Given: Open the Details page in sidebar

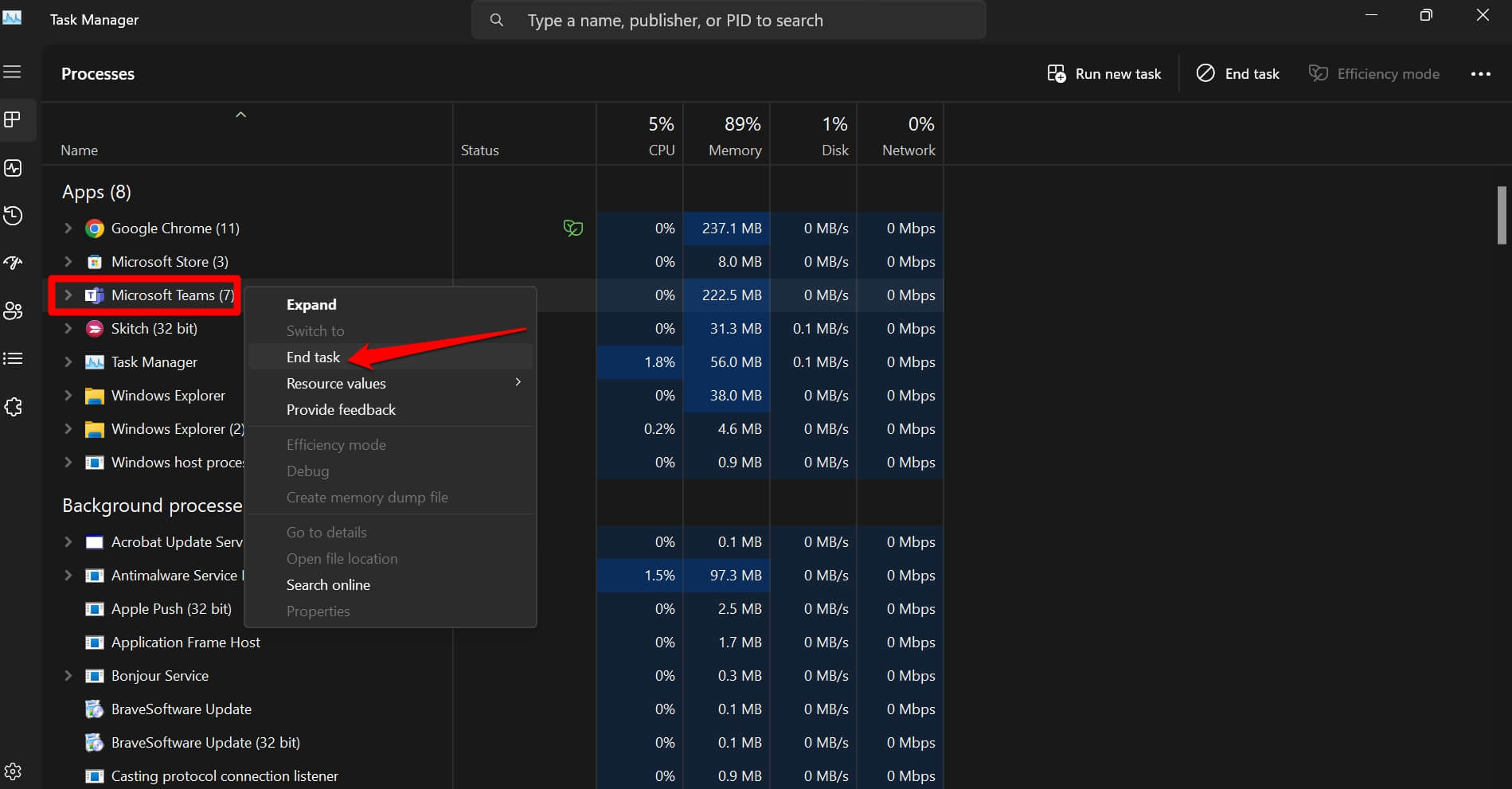Looking at the screenshot, I should [x=13, y=359].
